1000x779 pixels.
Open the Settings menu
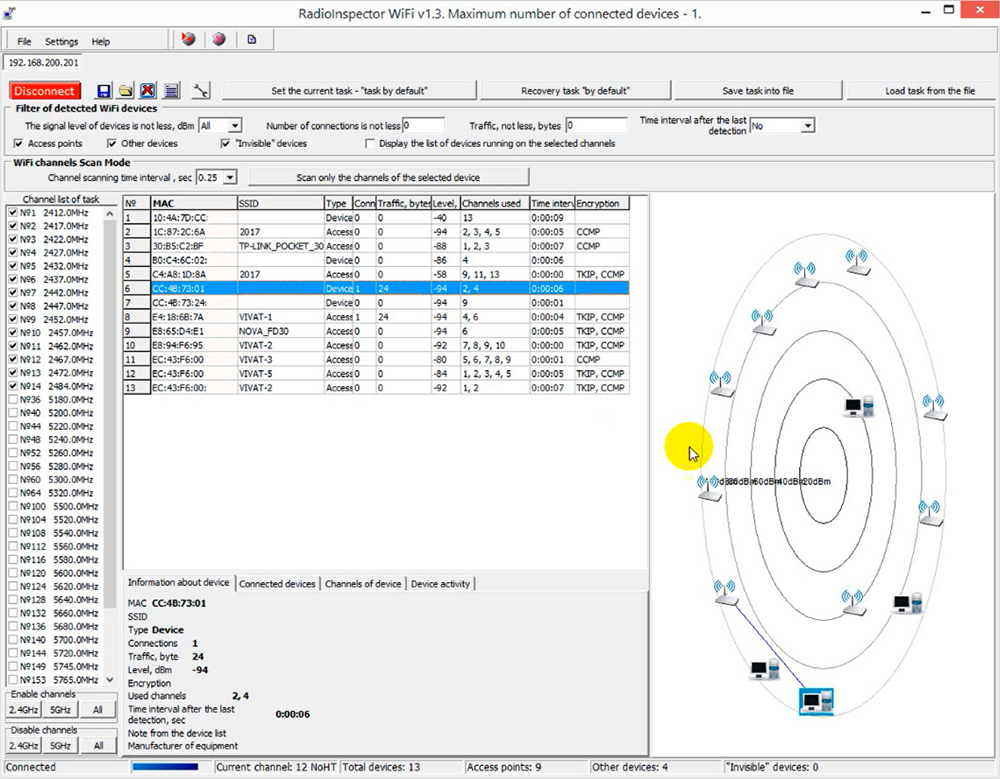click(61, 42)
